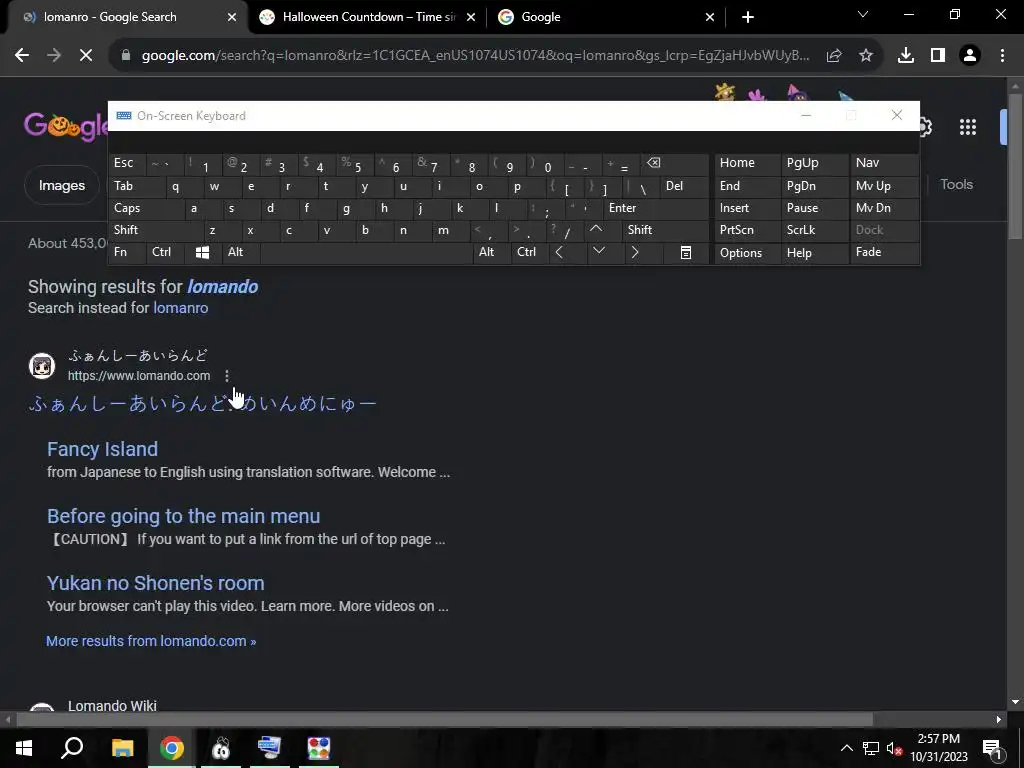Bookmark this page with the star icon
Screen dimensions: 1024x768
(866, 56)
